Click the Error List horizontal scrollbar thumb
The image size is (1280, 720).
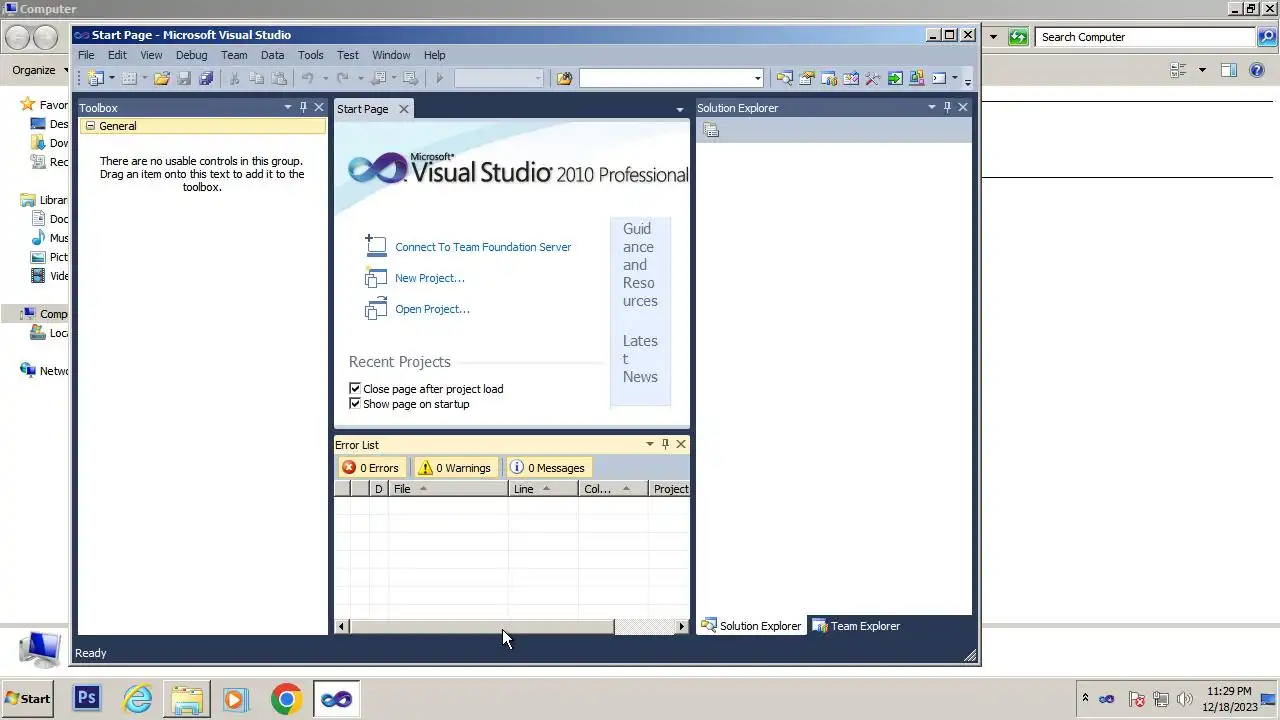click(x=481, y=627)
